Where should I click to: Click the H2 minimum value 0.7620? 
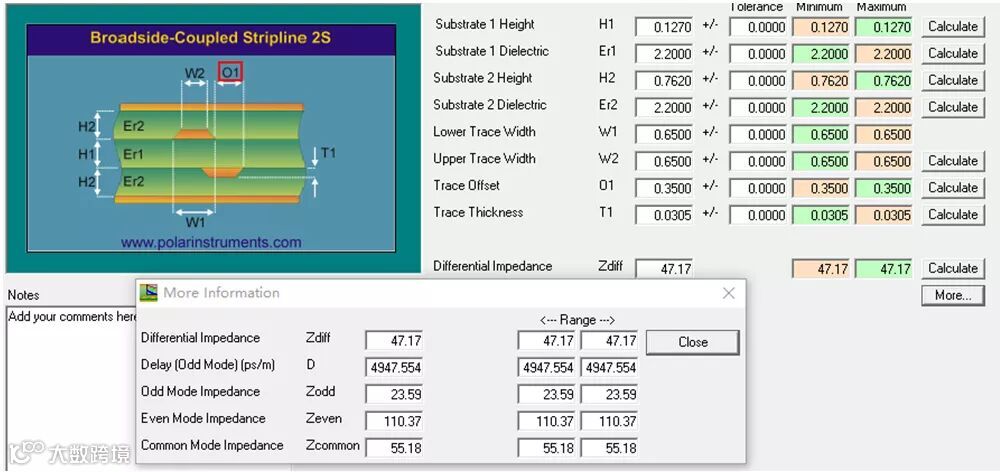tap(821, 81)
